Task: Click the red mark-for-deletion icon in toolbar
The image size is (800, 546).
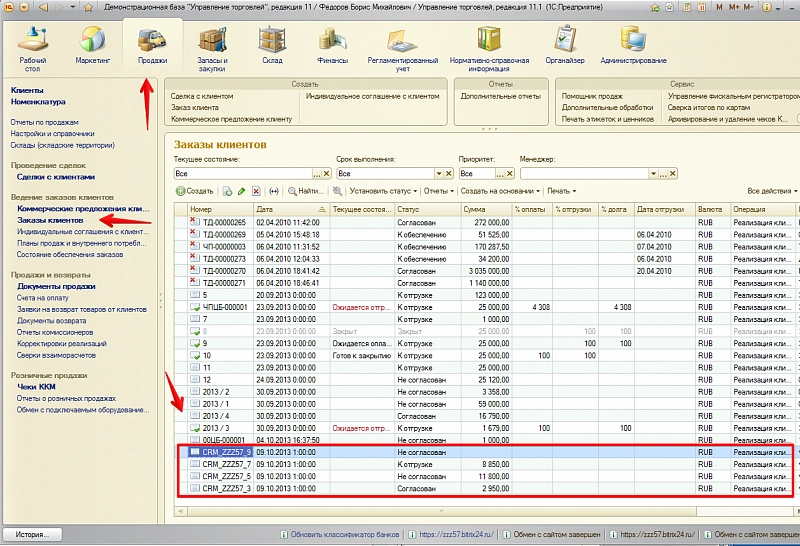Action: (x=256, y=190)
